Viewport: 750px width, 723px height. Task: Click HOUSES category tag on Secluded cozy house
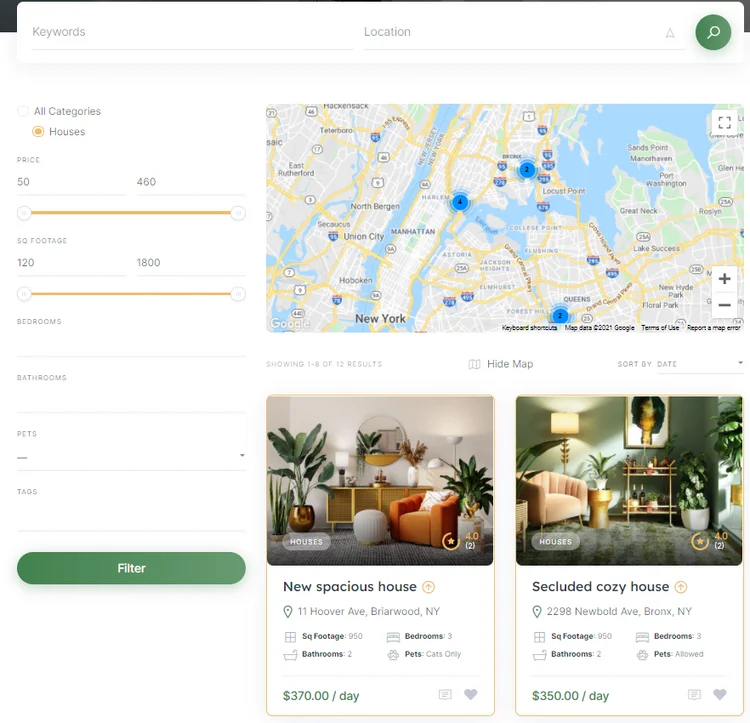[555, 541]
